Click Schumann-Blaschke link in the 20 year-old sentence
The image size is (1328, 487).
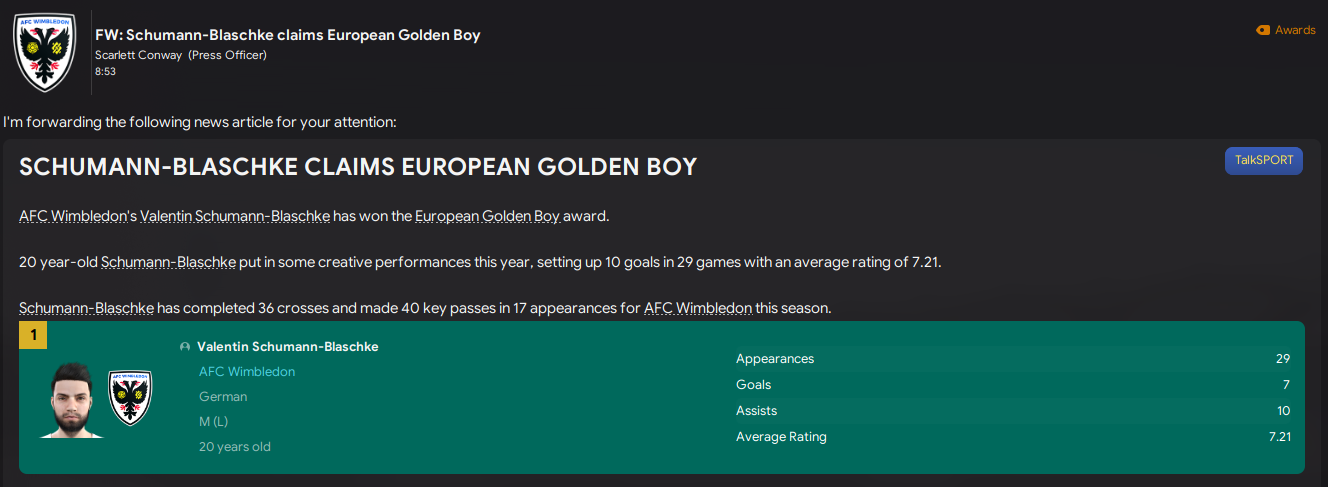168,262
